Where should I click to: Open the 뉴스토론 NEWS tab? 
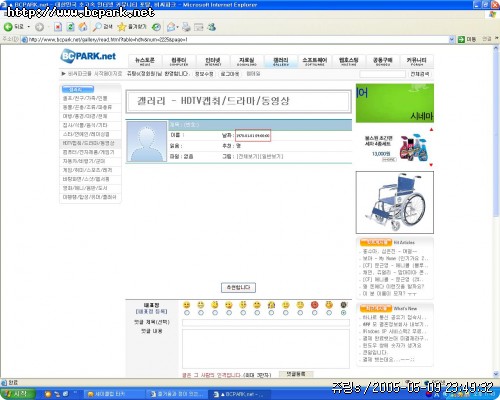coord(145,61)
